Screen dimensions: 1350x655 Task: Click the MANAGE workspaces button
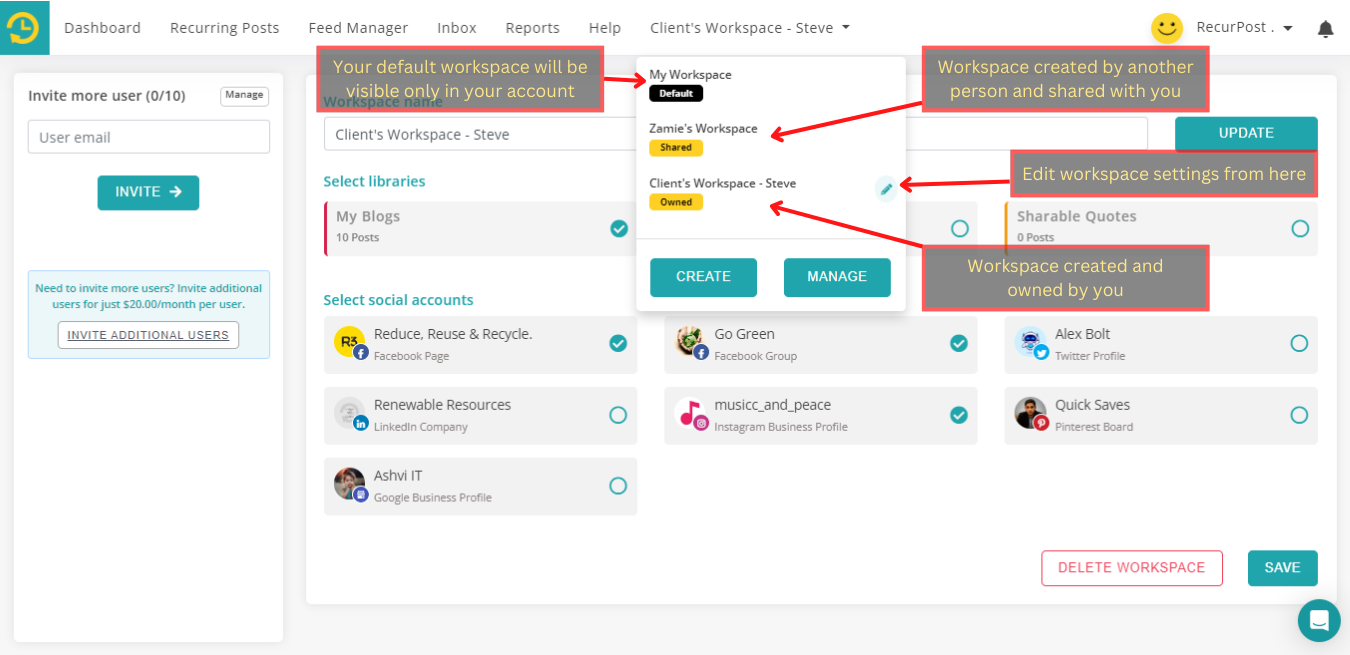837,277
